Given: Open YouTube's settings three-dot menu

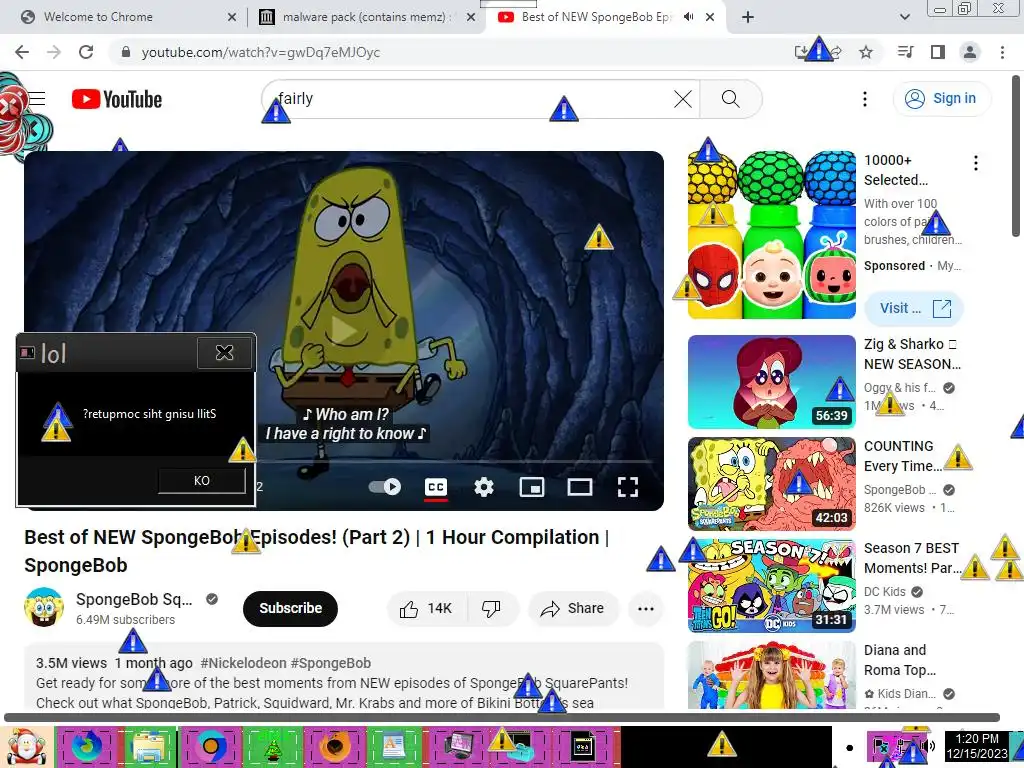Looking at the screenshot, I should pos(865,99).
